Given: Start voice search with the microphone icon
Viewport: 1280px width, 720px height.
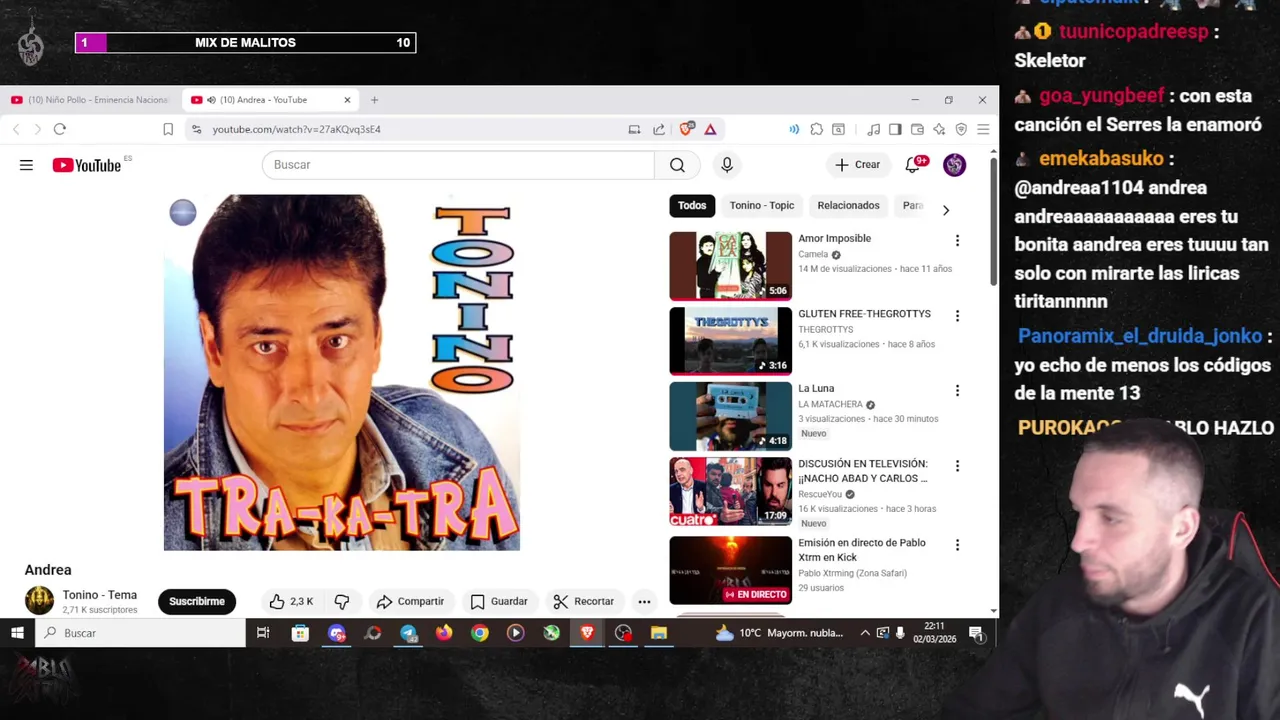Looking at the screenshot, I should tap(727, 165).
